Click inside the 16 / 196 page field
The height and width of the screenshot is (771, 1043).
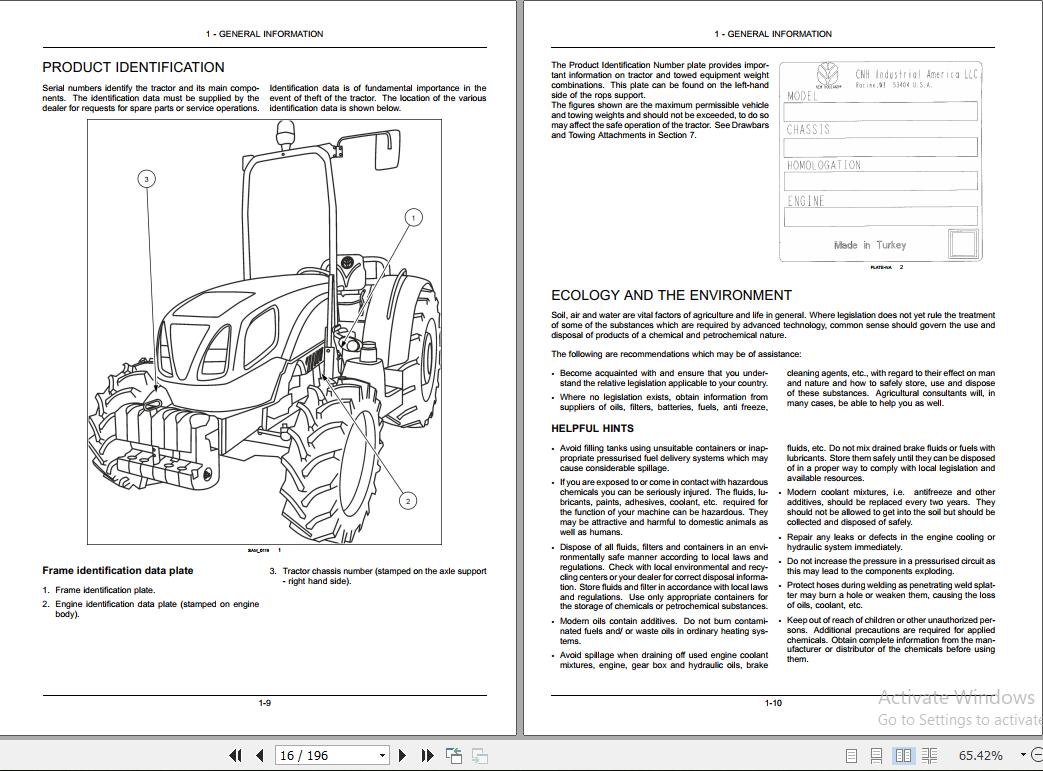pos(310,755)
